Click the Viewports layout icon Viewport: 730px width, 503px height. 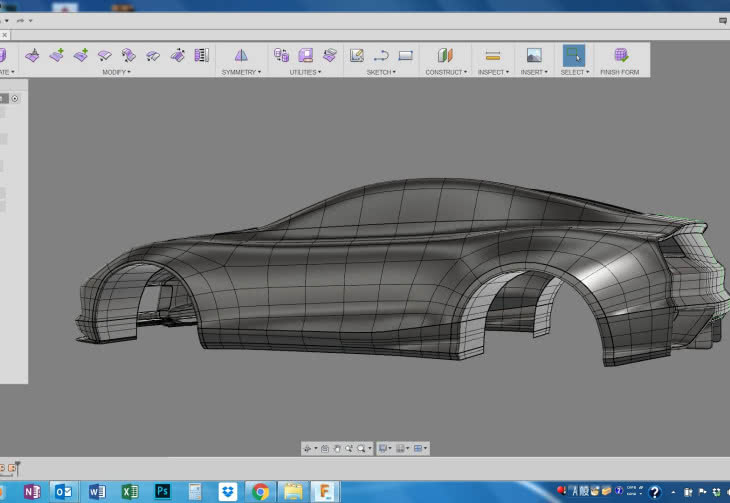(x=418, y=449)
